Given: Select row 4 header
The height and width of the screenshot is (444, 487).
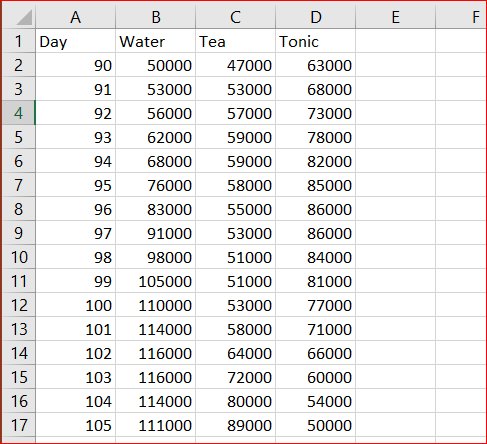Looking at the screenshot, I should click(x=19, y=113).
